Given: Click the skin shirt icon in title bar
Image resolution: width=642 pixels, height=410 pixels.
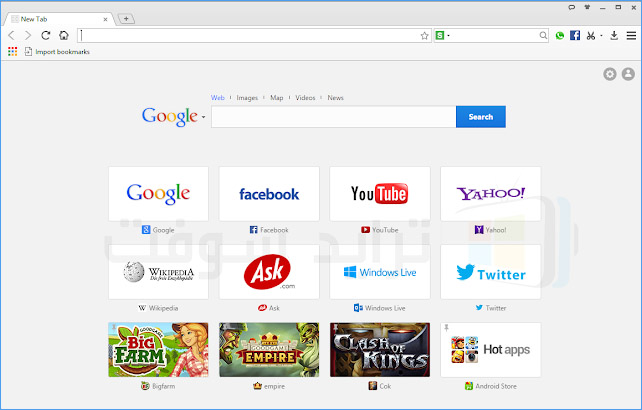Looking at the screenshot, I should [x=587, y=7].
